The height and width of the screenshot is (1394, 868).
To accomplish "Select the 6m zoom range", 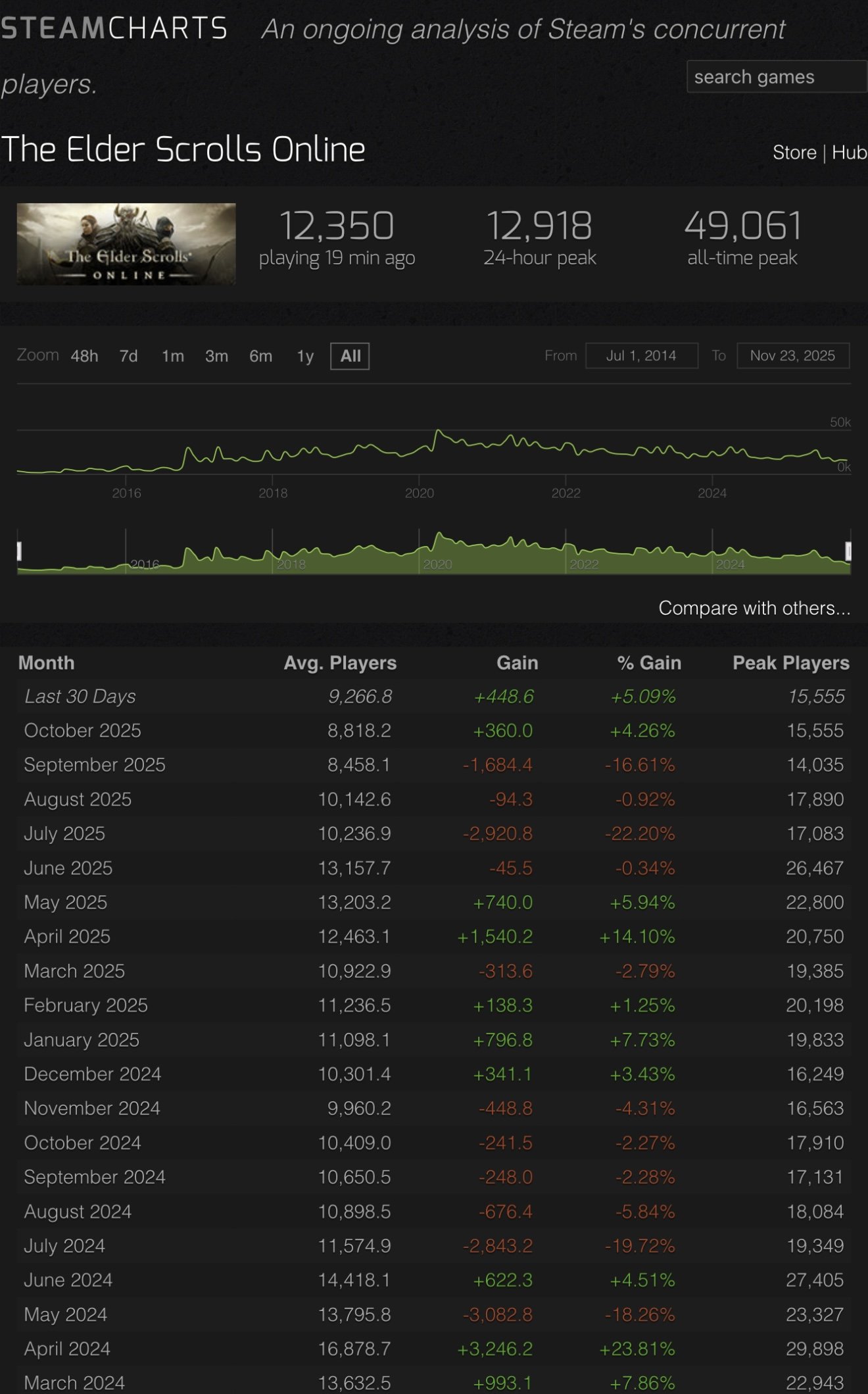I will [x=260, y=357].
